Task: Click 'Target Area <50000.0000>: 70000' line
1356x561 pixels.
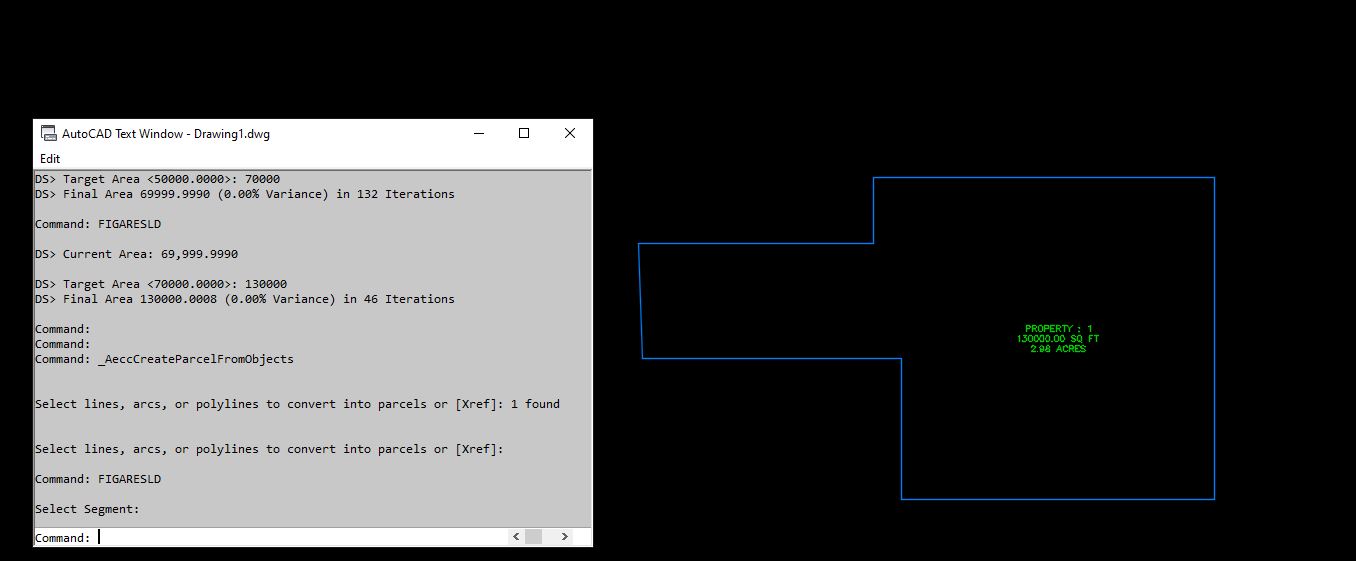Action: click(x=157, y=179)
